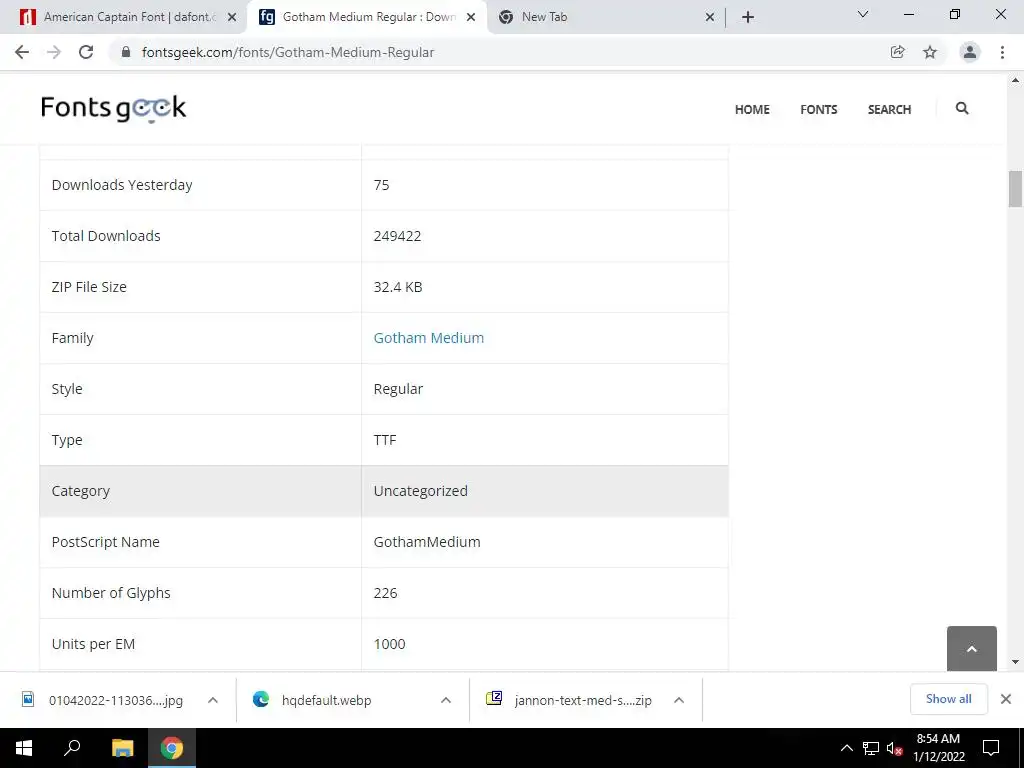This screenshot has height=768, width=1024.
Task: Click scrollbar up arrow
Action: pyautogui.click(x=1016, y=81)
